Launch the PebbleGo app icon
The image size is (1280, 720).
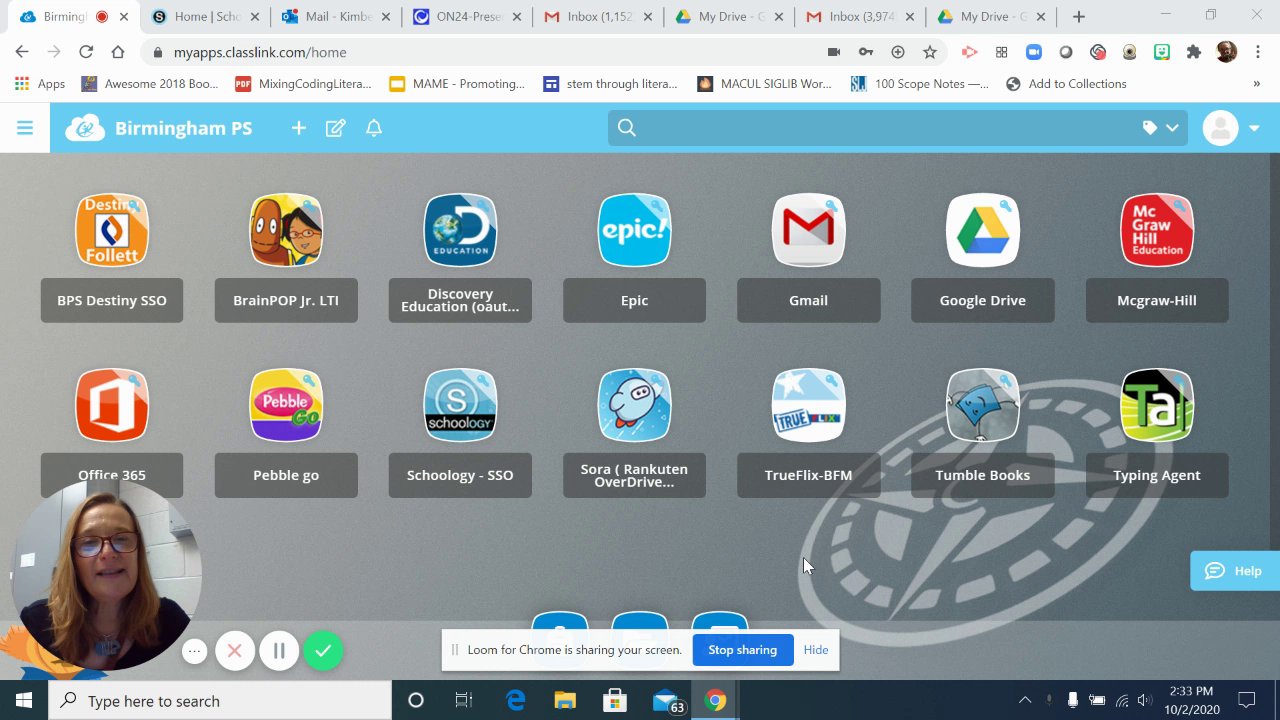[286, 405]
